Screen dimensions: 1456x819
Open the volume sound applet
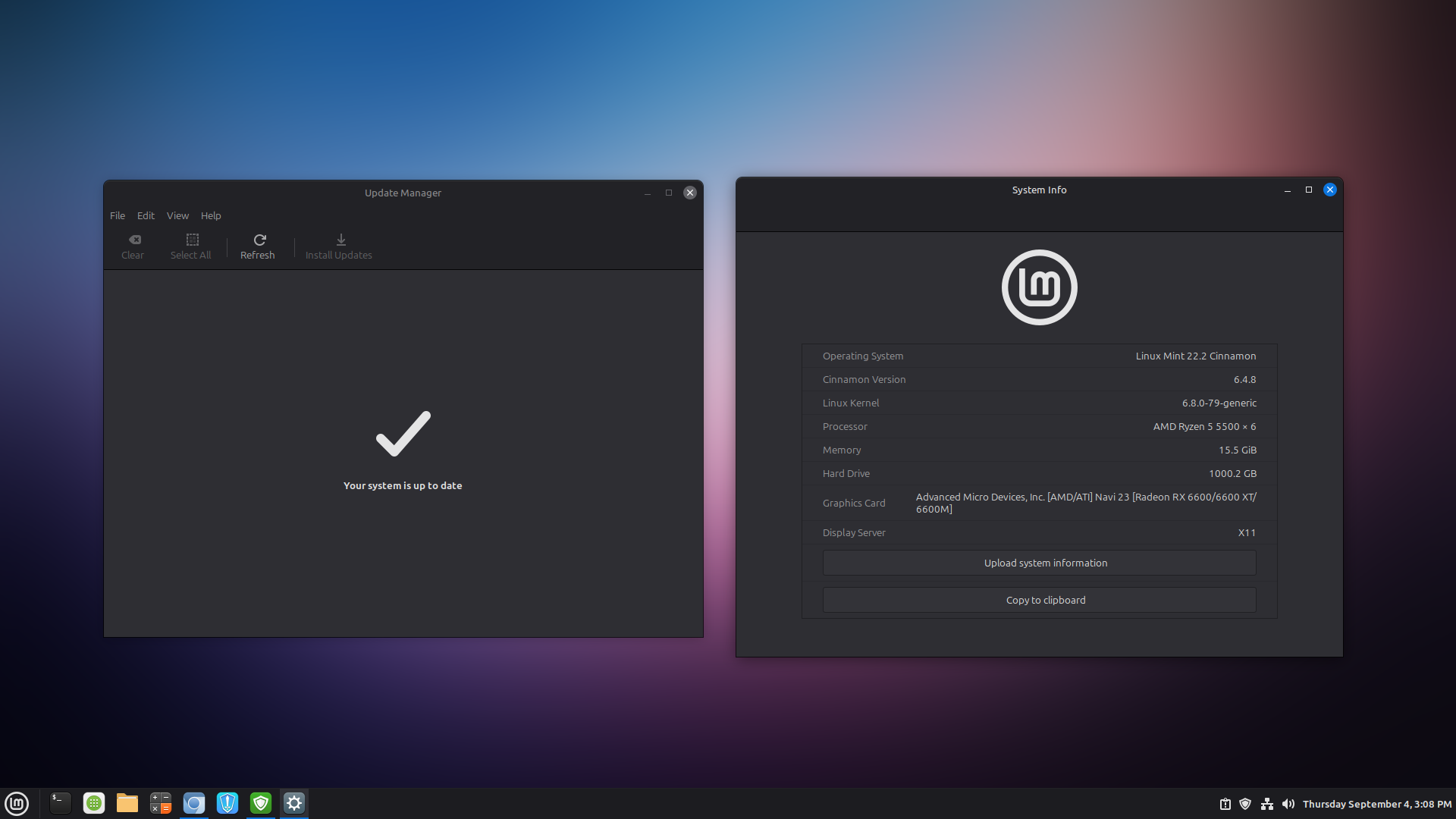(1288, 804)
